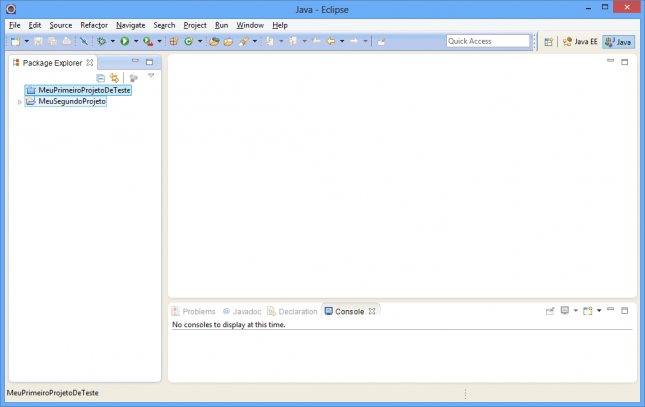Maximize the Package Explorer panel
The image size is (645, 407).
(x=149, y=62)
